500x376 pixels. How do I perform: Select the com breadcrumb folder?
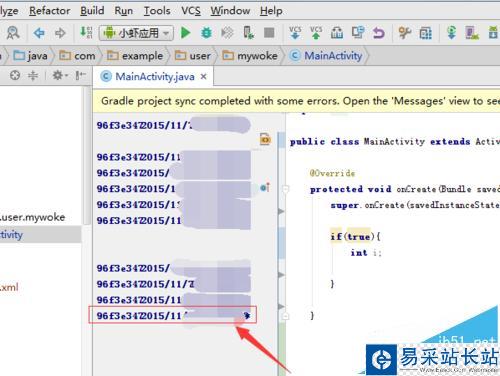point(77,56)
